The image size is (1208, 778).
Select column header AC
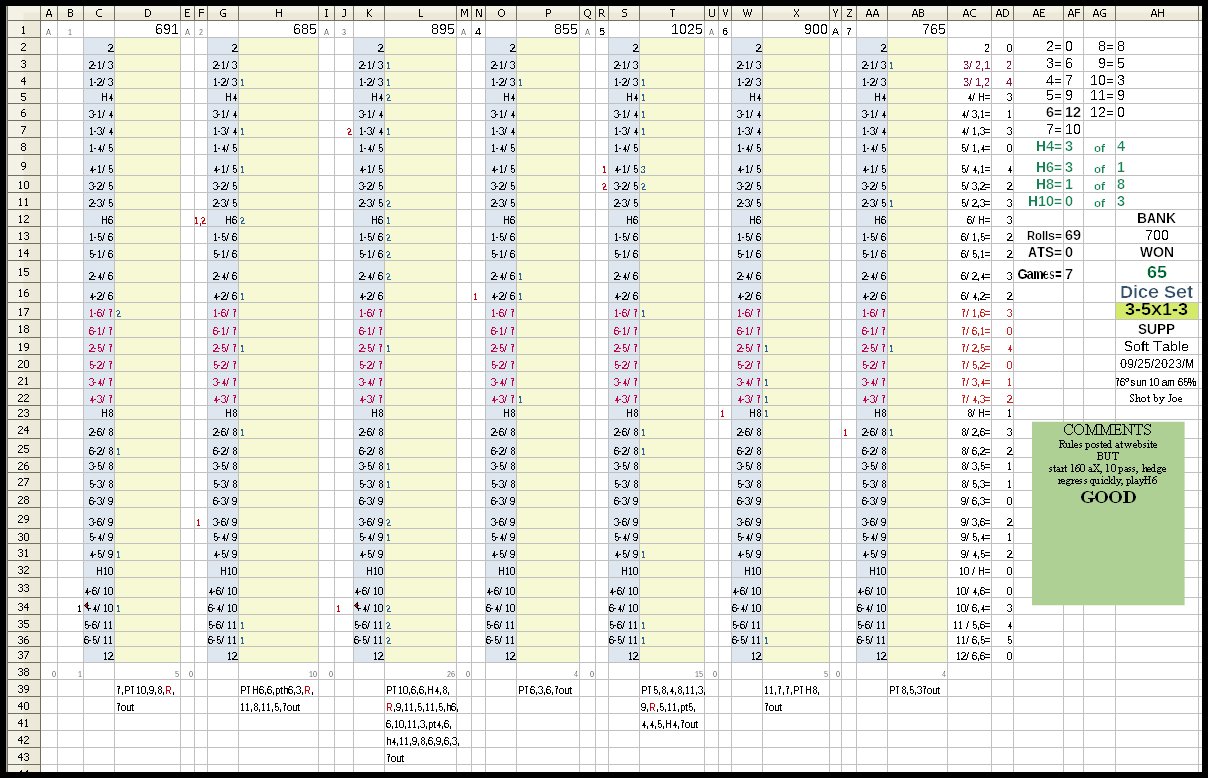click(x=969, y=12)
